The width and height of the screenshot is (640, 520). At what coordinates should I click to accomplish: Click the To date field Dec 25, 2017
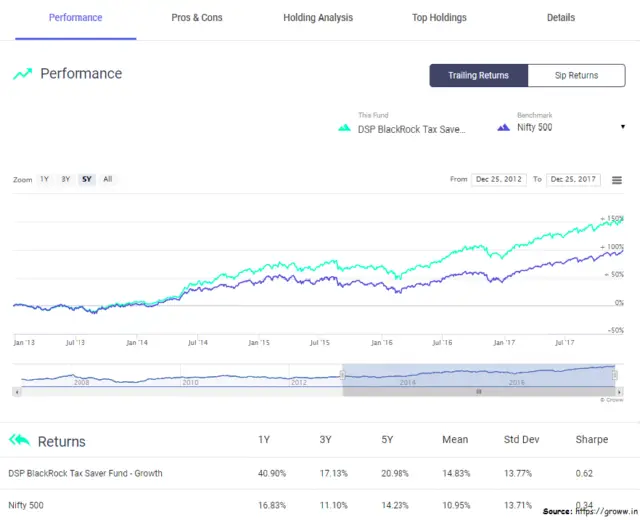tap(573, 180)
